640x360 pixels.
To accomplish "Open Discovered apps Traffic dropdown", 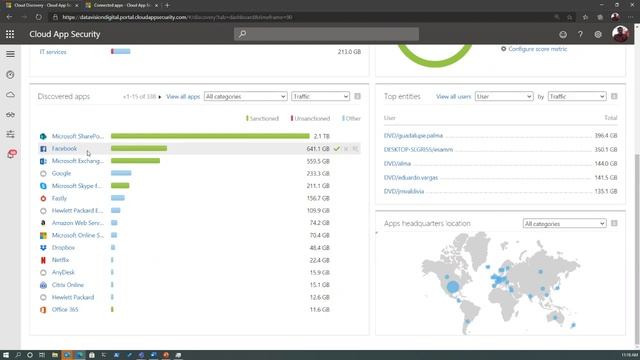I will [x=320, y=96].
